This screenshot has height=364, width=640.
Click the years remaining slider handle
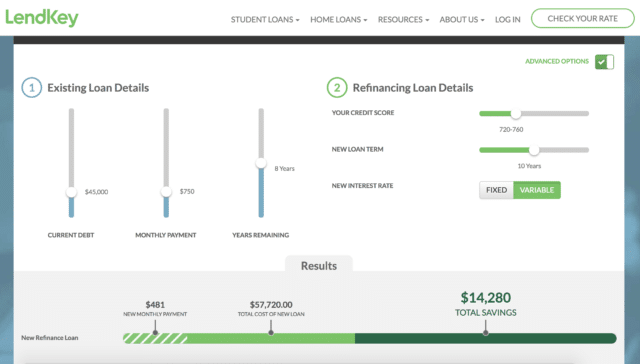261,164
